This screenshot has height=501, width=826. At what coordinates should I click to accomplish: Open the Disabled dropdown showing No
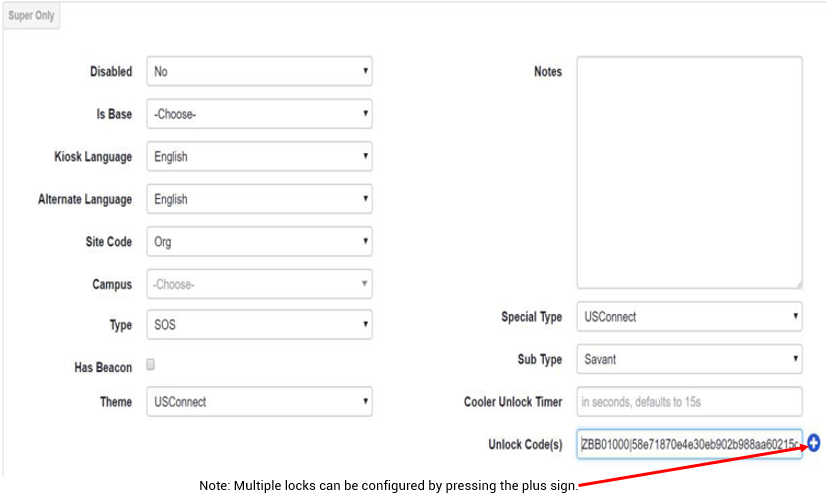(259, 71)
